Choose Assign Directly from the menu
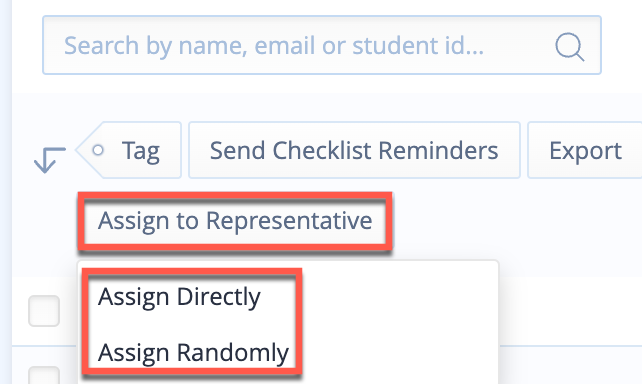The image size is (642, 384). click(x=179, y=296)
